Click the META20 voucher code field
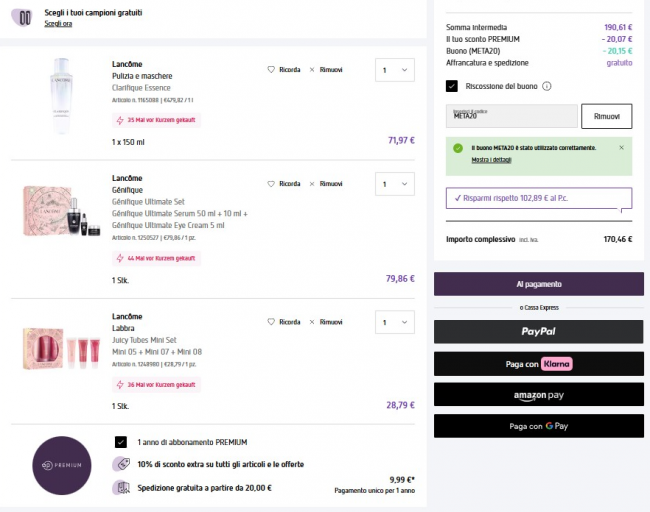Screen dimensions: 650x512 coord(511,116)
